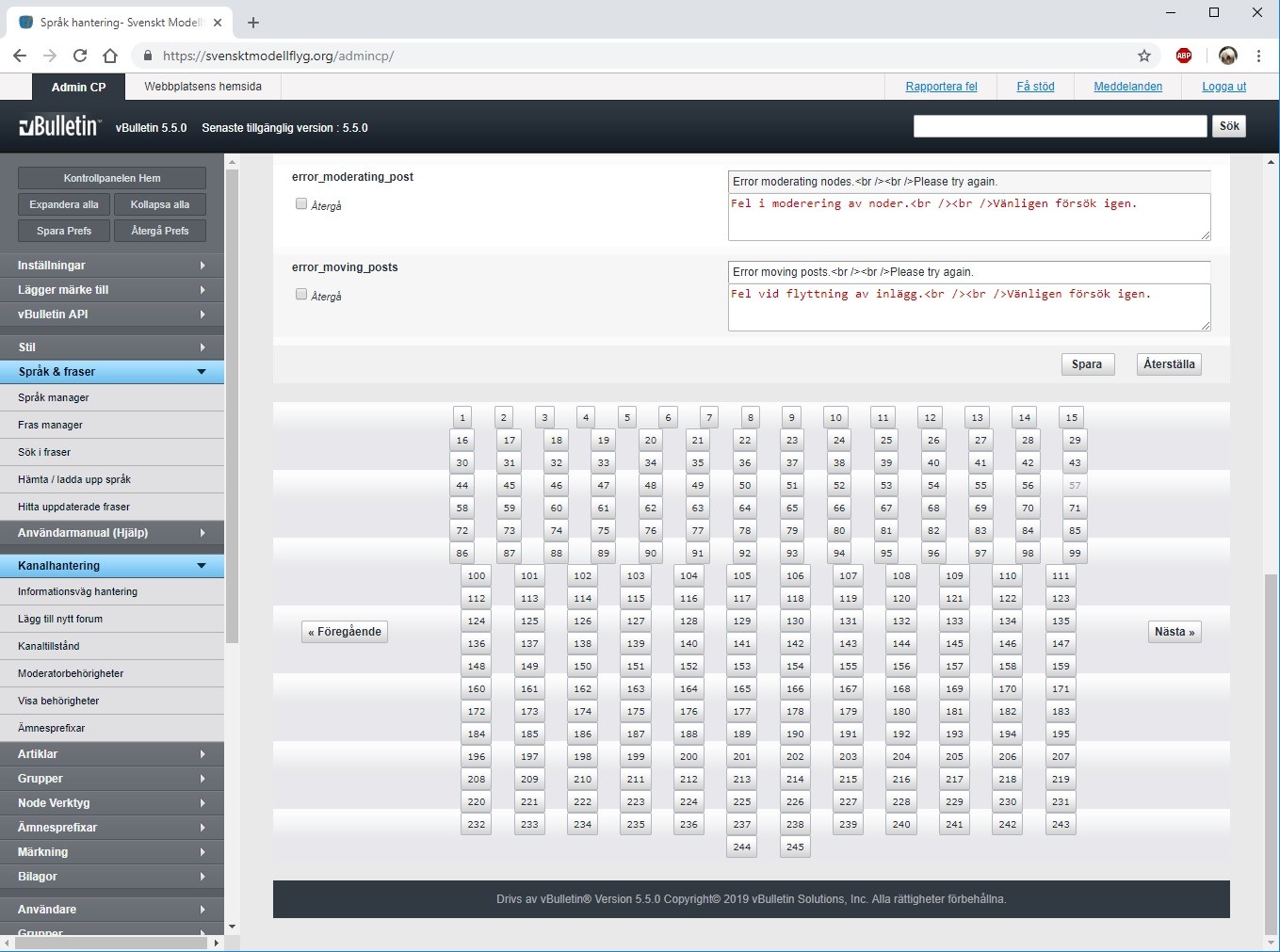Click the Spara button
This screenshot has width=1280, height=952.
(1087, 364)
